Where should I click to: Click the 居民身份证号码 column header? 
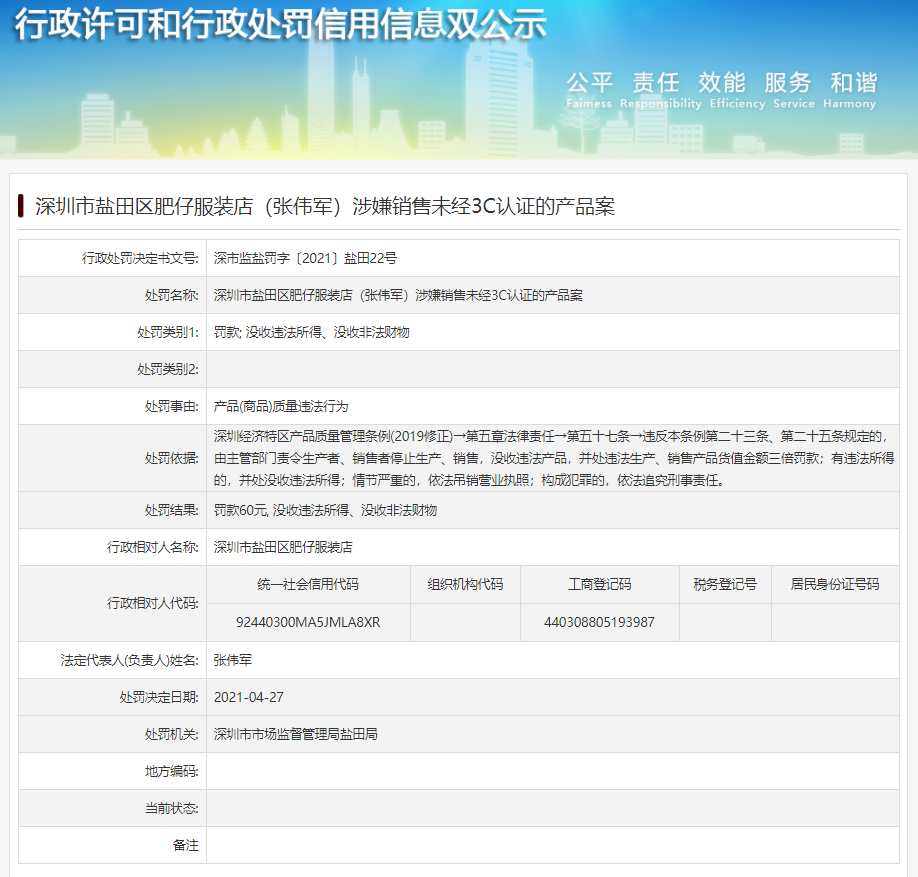[835, 584]
